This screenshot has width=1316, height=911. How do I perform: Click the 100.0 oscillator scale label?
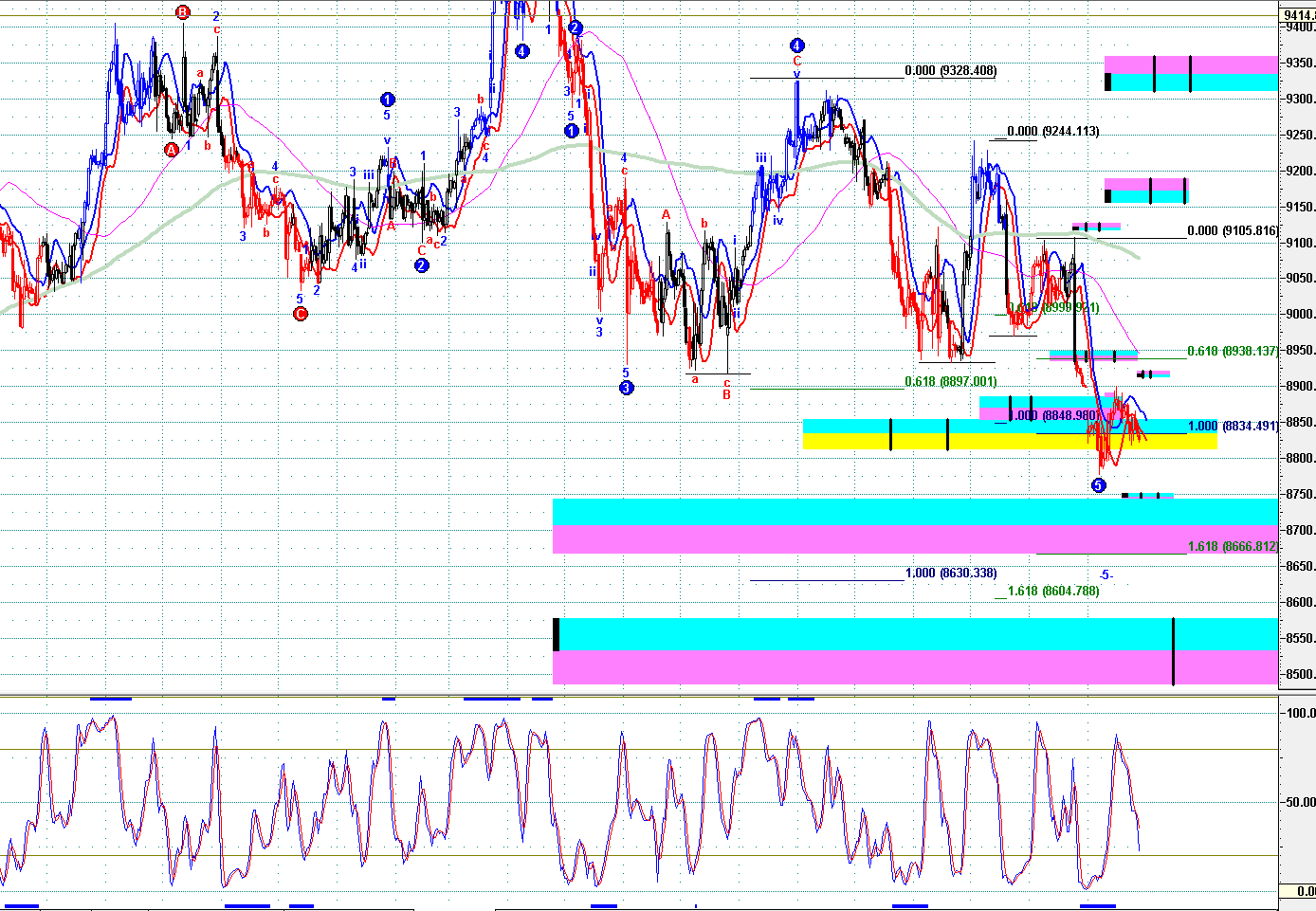(x=1300, y=713)
